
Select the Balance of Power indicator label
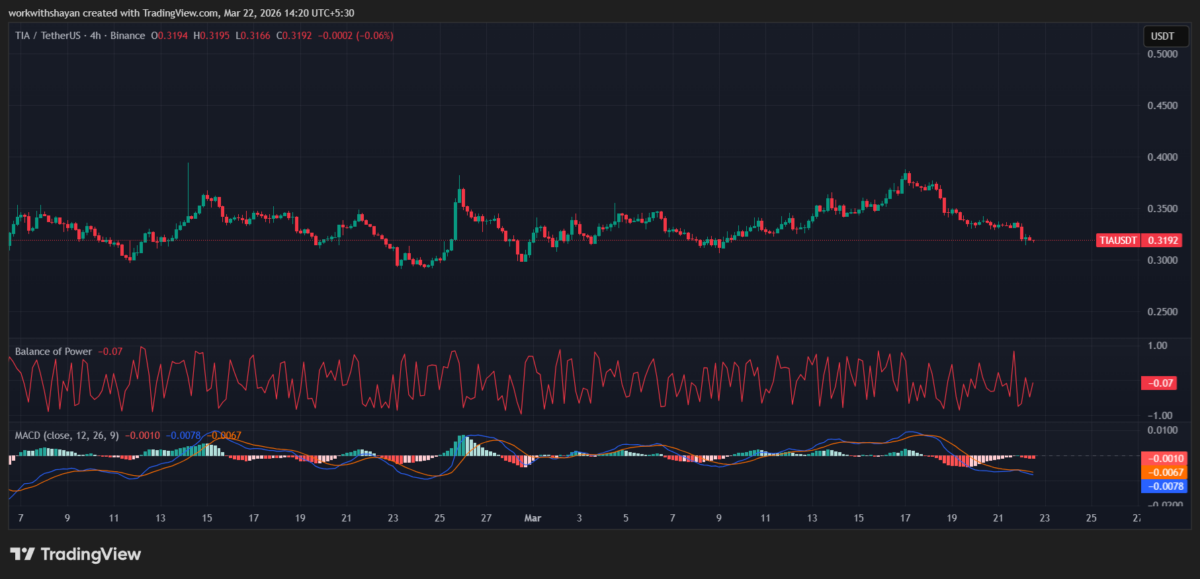(x=56, y=351)
